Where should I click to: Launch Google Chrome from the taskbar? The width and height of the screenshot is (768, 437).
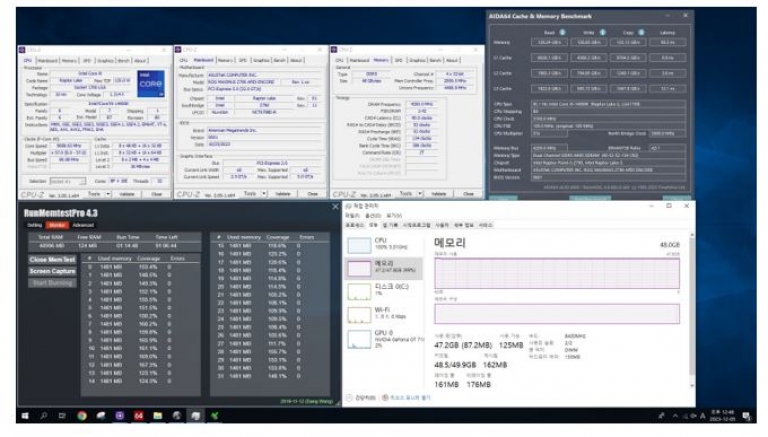pos(82,415)
